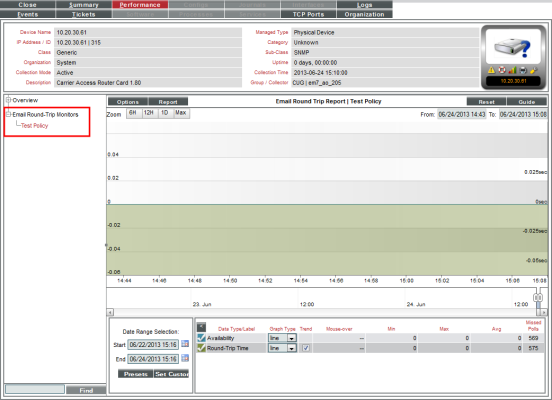Click the yellow warning triangle icon
This screenshot has width=552, height=400.
tap(491, 70)
